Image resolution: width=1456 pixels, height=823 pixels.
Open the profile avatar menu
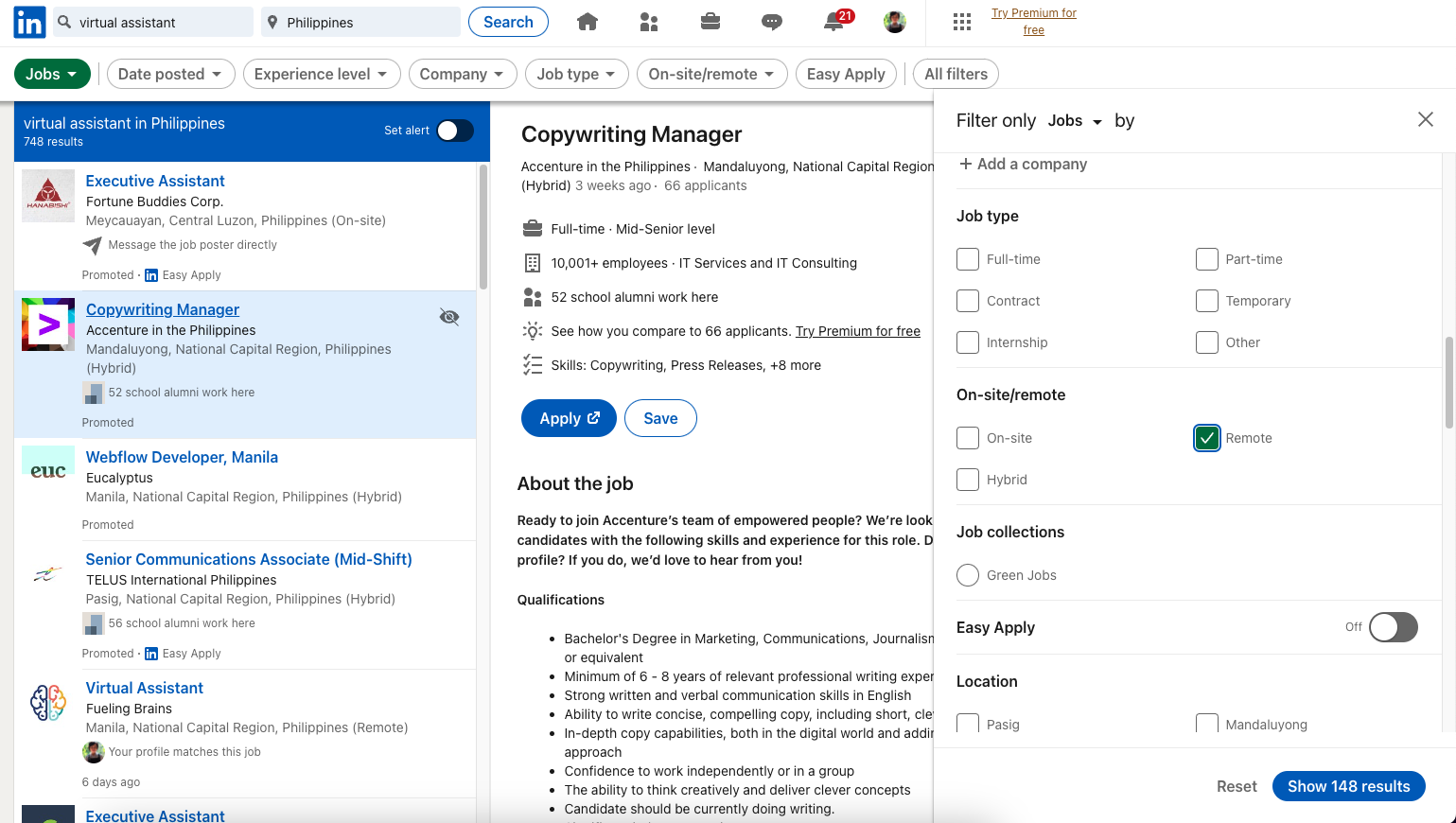(x=895, y=22)
